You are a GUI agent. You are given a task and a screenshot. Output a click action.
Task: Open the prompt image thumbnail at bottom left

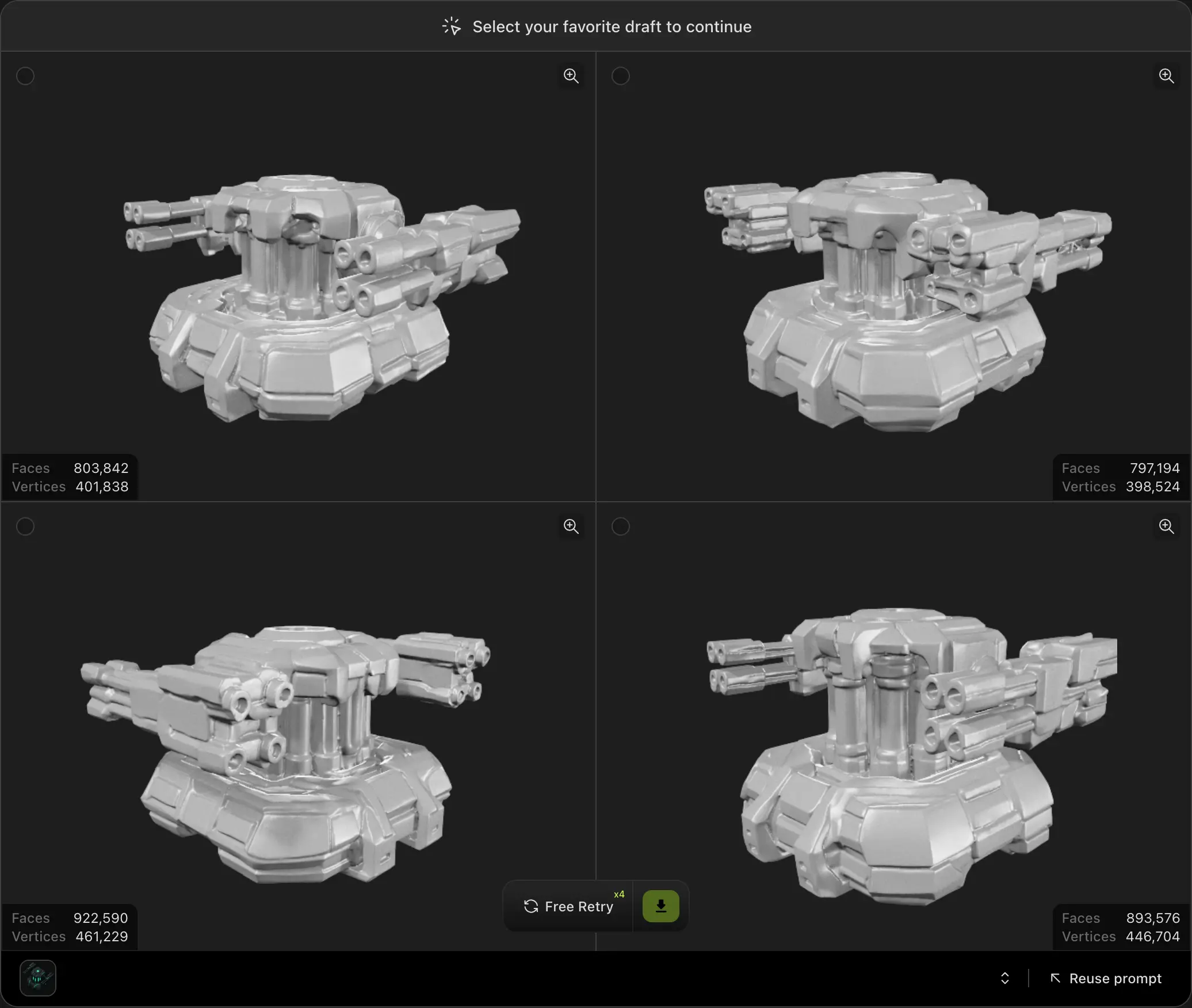click(37, 978)
